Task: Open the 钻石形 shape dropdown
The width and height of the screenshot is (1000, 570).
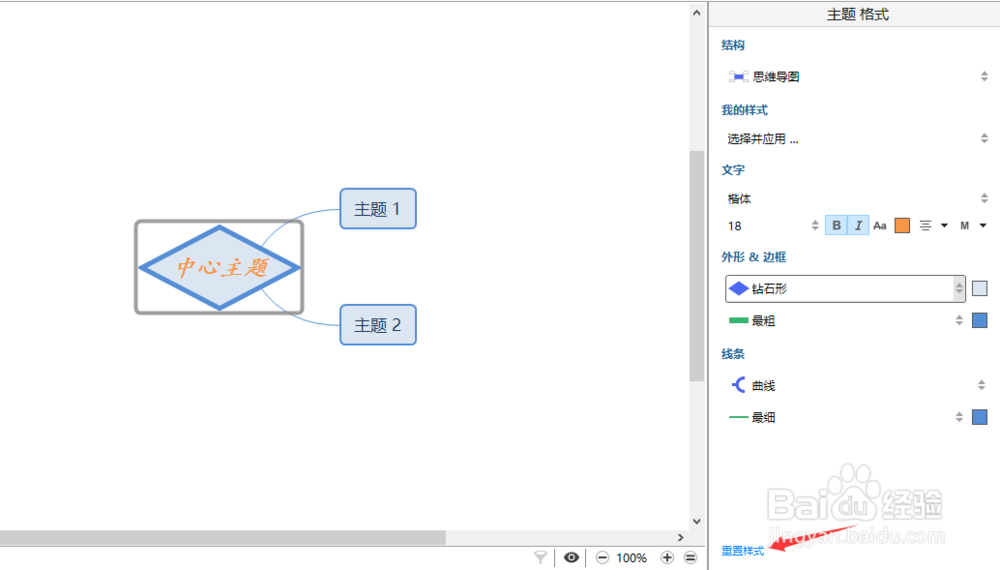Action: [845, 289]
